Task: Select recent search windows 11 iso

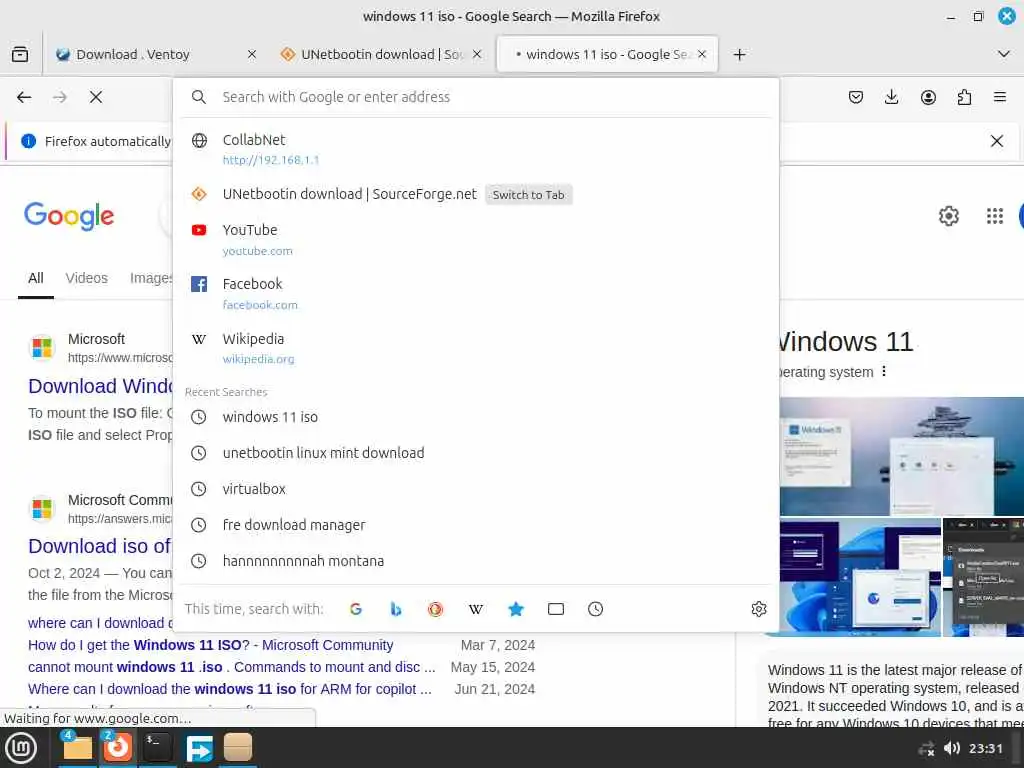Action: click(476, 417)
